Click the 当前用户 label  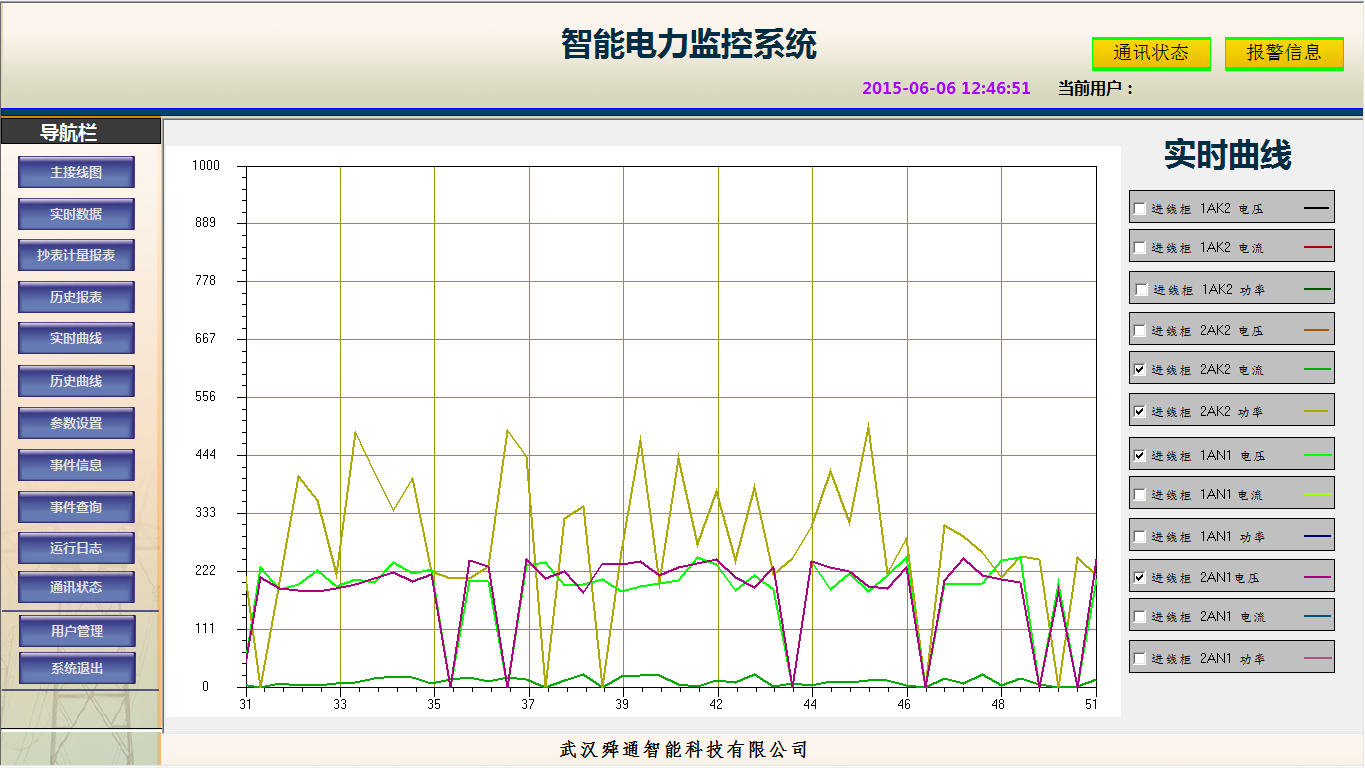pyautogui.click(x=1095, y=88)
